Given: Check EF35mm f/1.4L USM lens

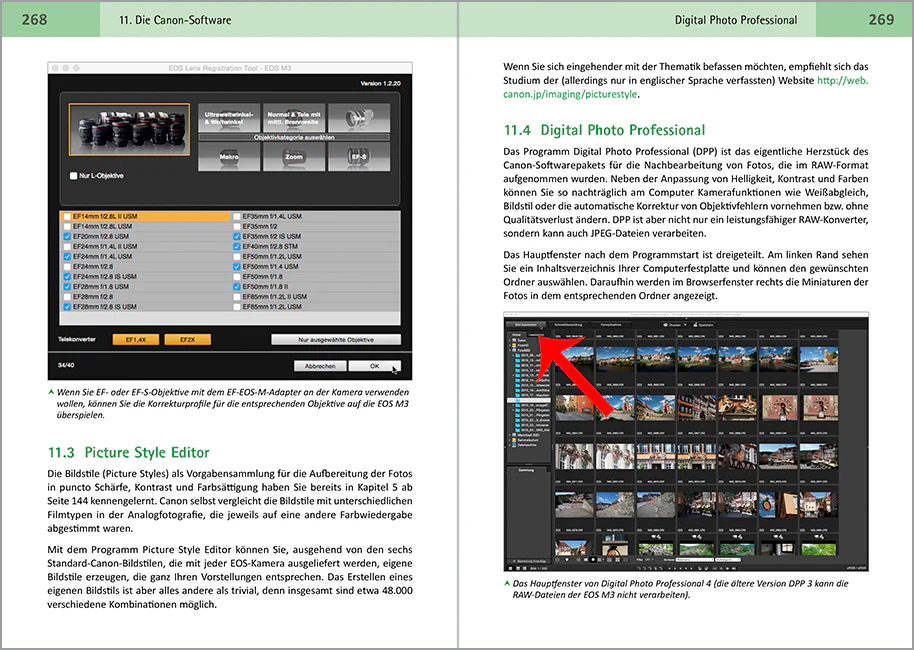Looking at the screenshot, I should point(237,216).
